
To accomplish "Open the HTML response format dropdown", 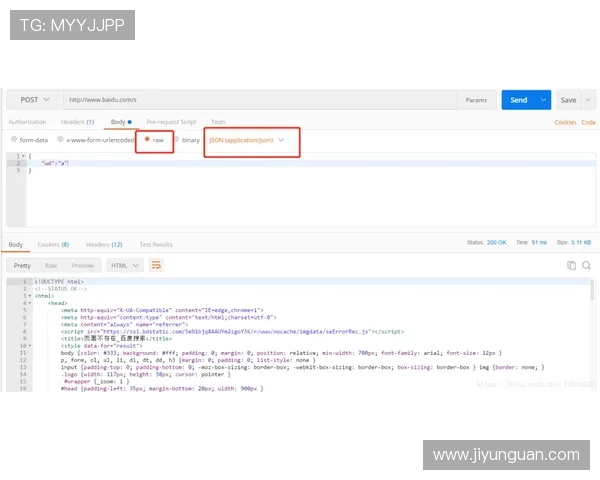I will 124,265.
